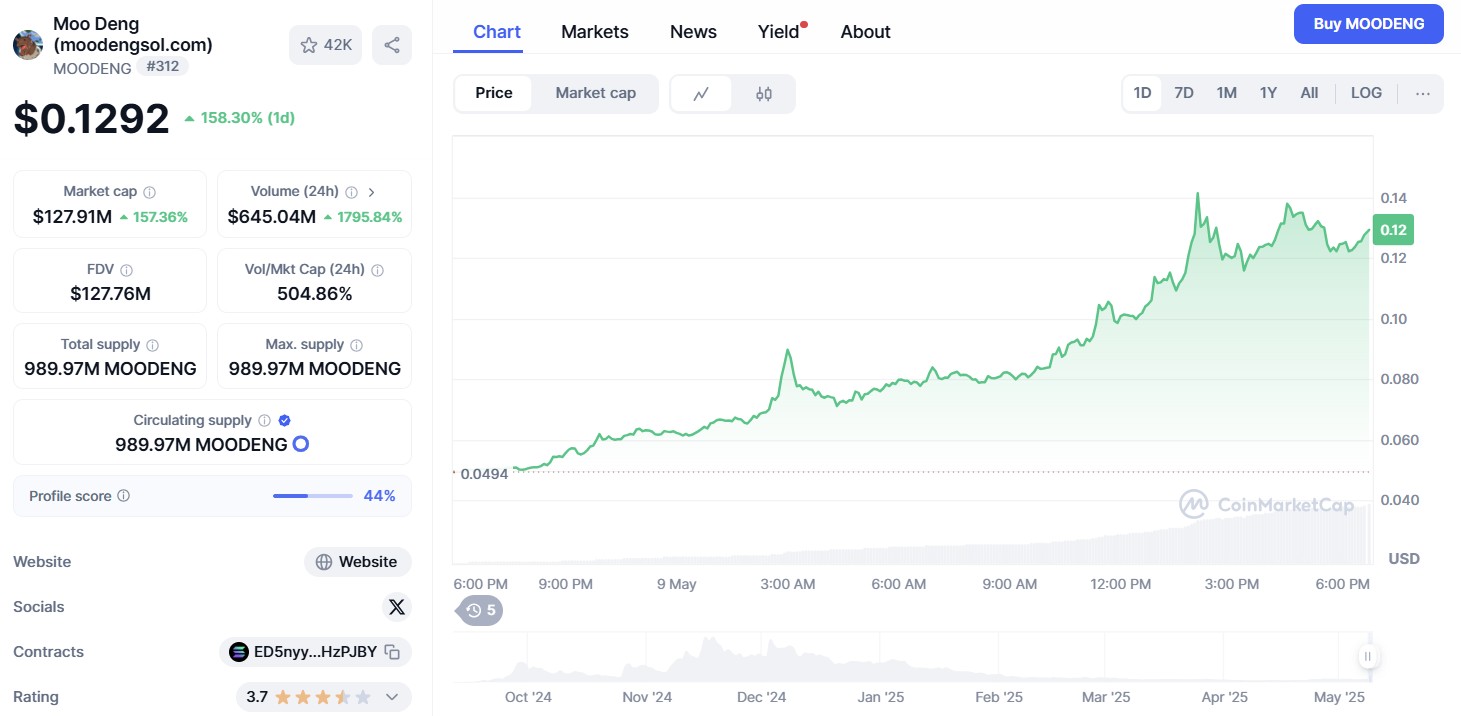
Task: Click the share icon button
Action: (x=392, y=45)
